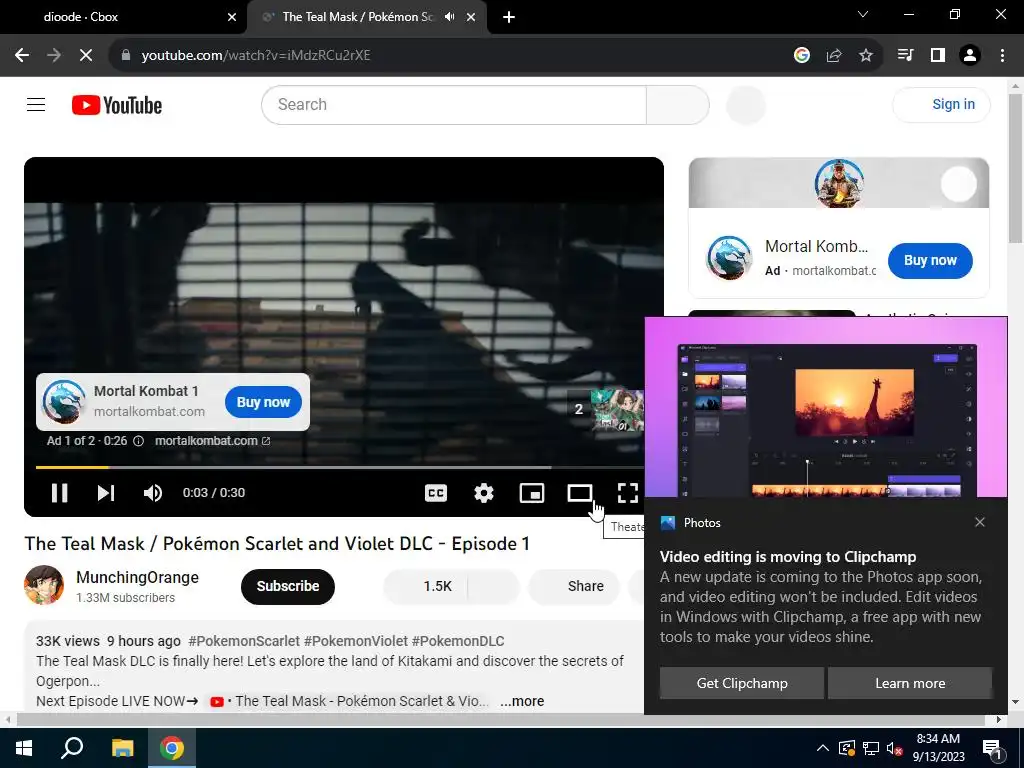Viewport: 1024px width, 768px height.
Task: Open Windows Start menu
Action: 24,748
